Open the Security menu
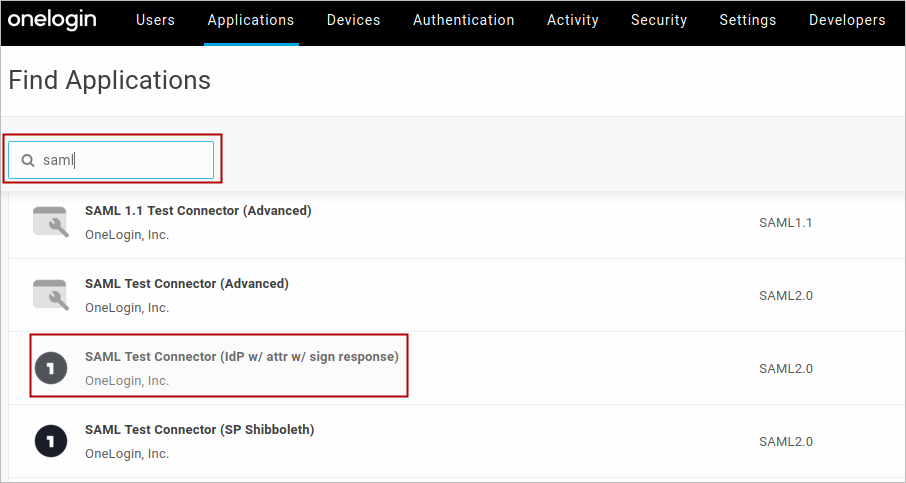The width and height of the screenshot is (906, 483). pos(659,20)
